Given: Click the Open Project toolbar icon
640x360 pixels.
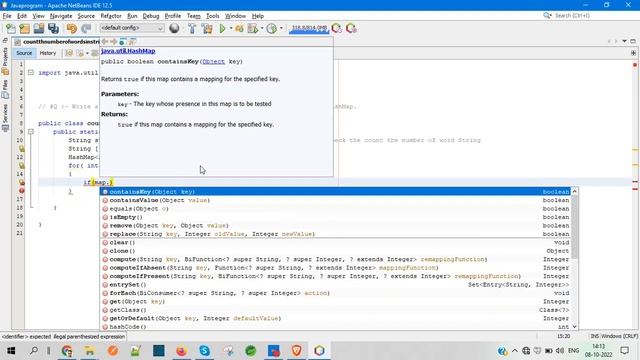Looking at the screenshot, I should pyautogui.click(x=39, y=29).
